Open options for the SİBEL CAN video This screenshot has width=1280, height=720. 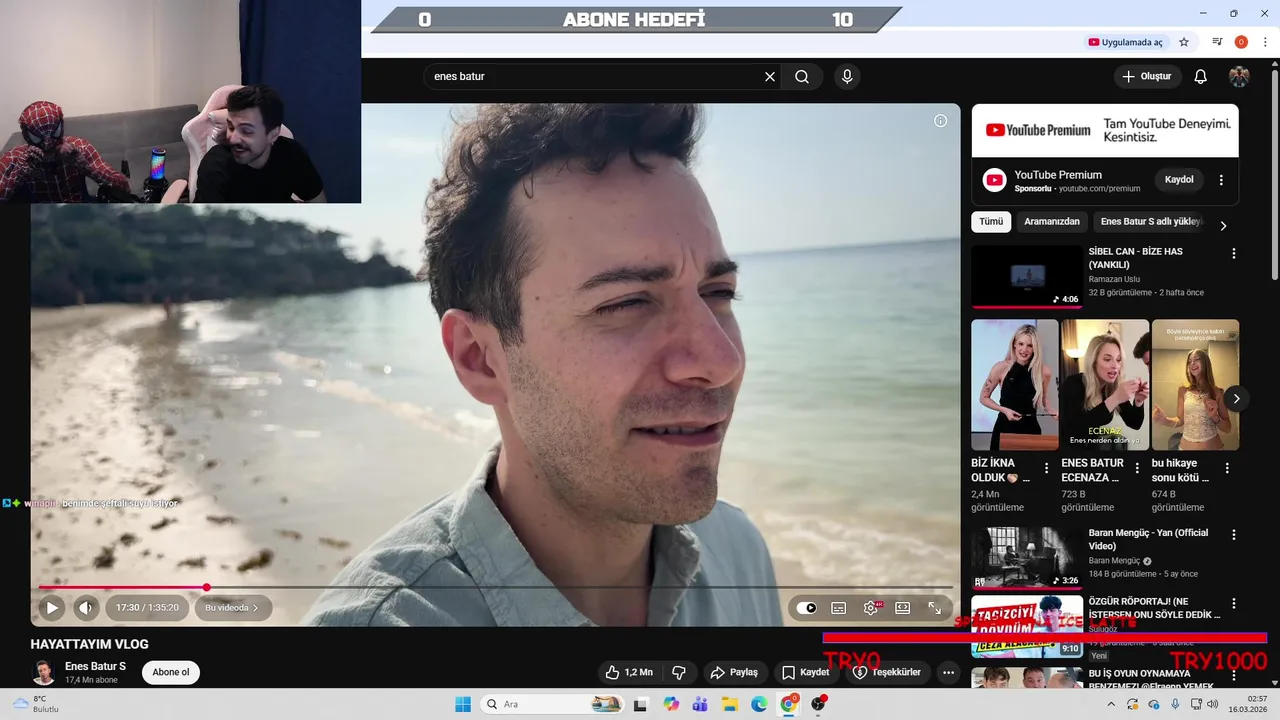point(1233,254)
